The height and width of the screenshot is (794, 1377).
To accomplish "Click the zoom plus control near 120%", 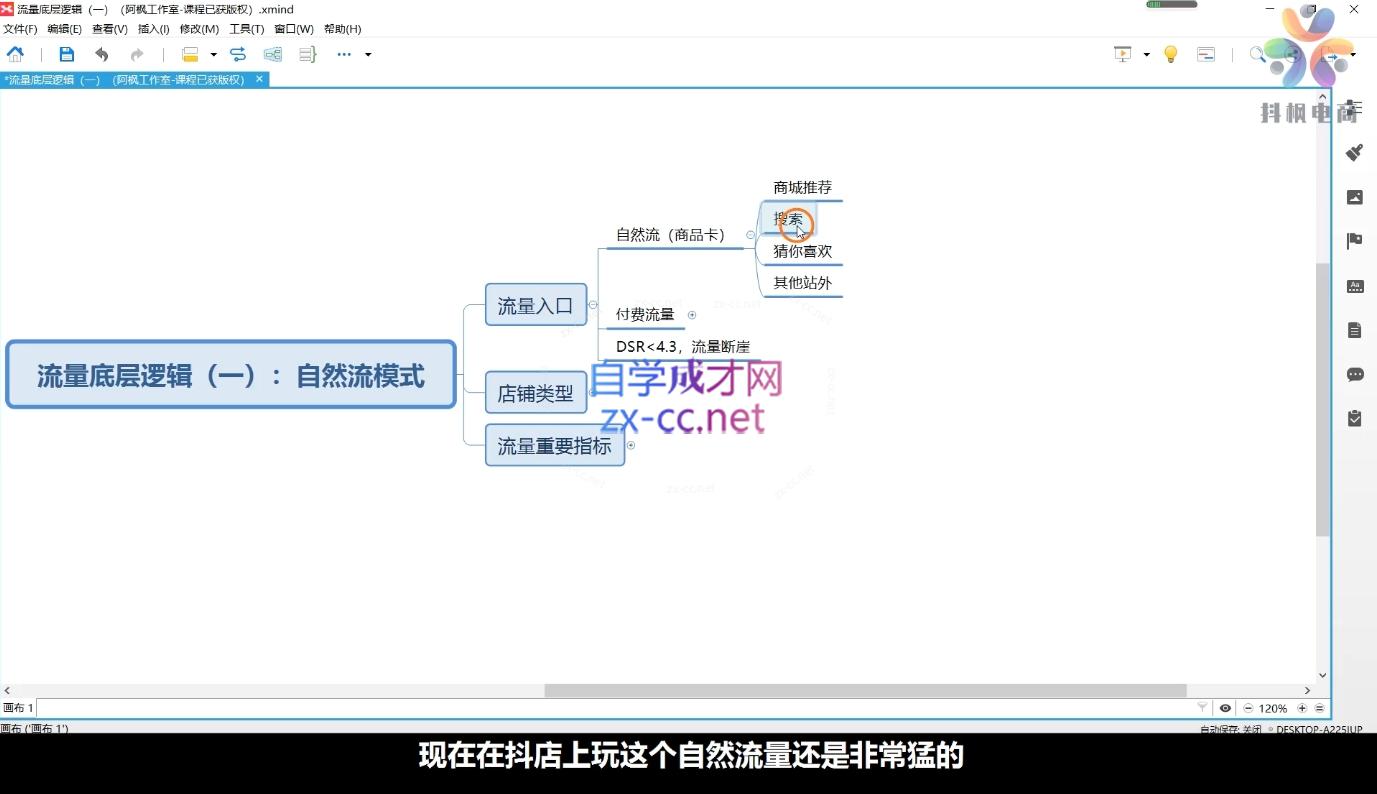I will pos(1303,708).
